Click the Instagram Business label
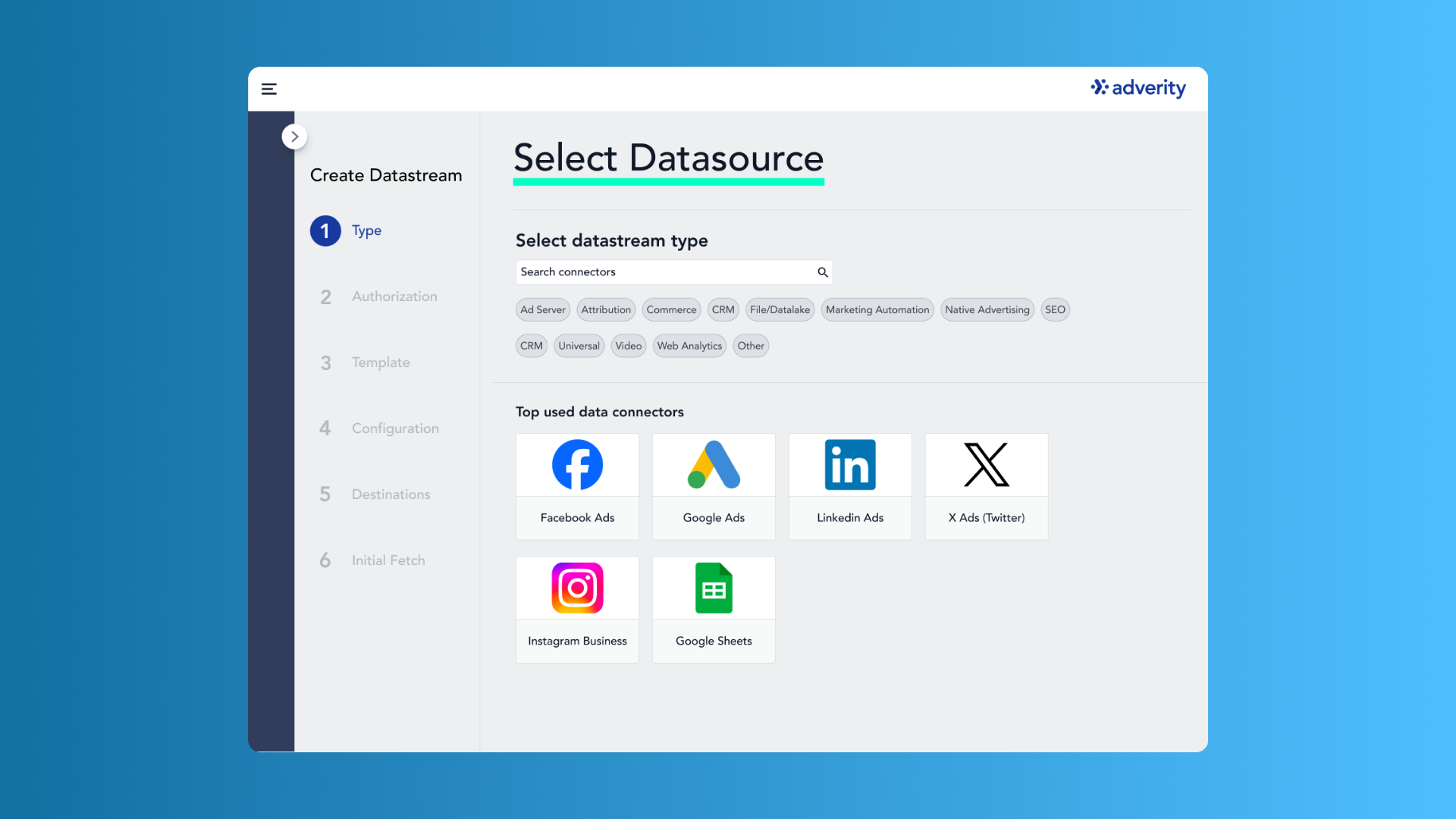Viewport: 1456px width, 819px height. coord(577,641)
